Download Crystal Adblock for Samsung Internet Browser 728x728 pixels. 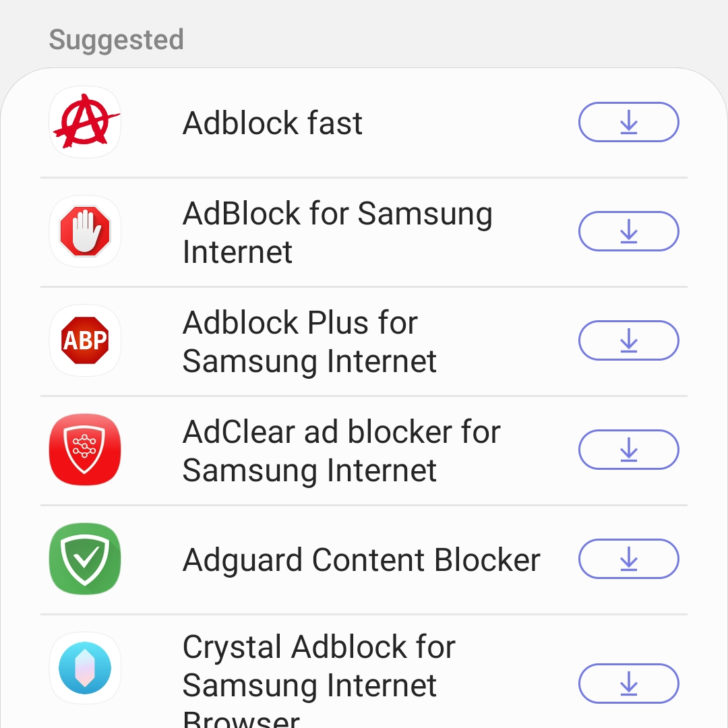click(628, 685)
